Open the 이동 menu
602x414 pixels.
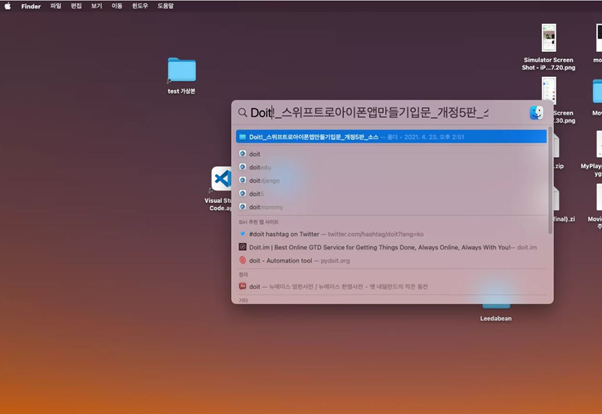117,6
